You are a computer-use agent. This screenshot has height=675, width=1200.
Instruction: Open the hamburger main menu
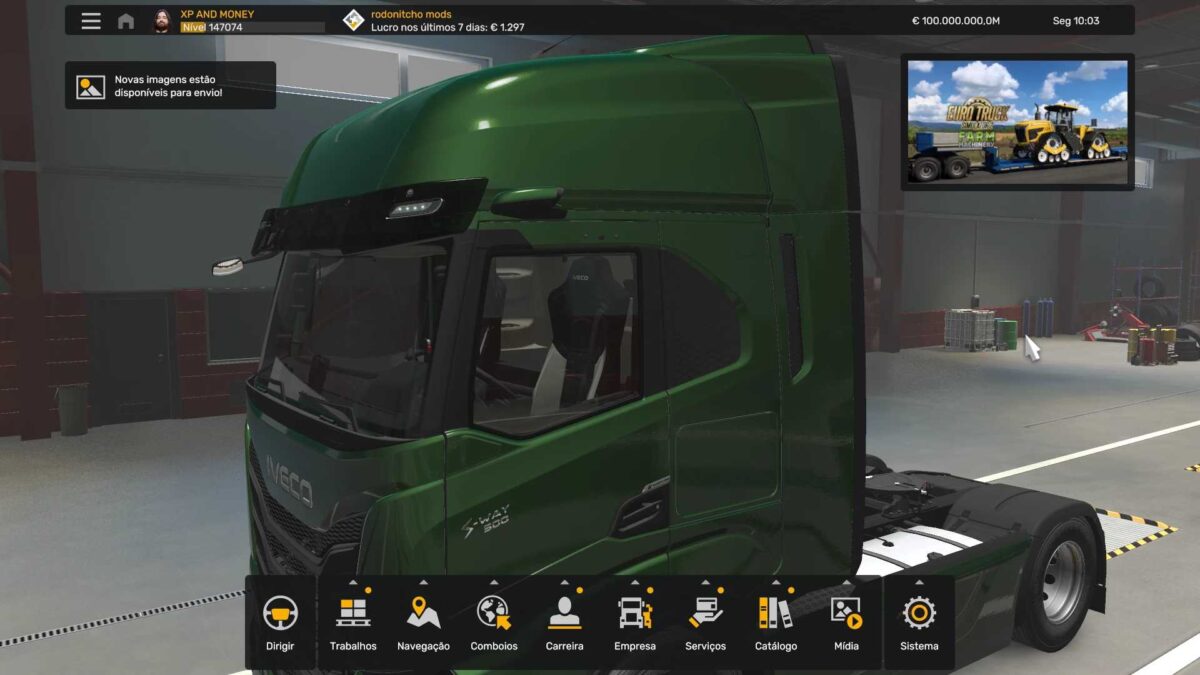tap(91, 21)
